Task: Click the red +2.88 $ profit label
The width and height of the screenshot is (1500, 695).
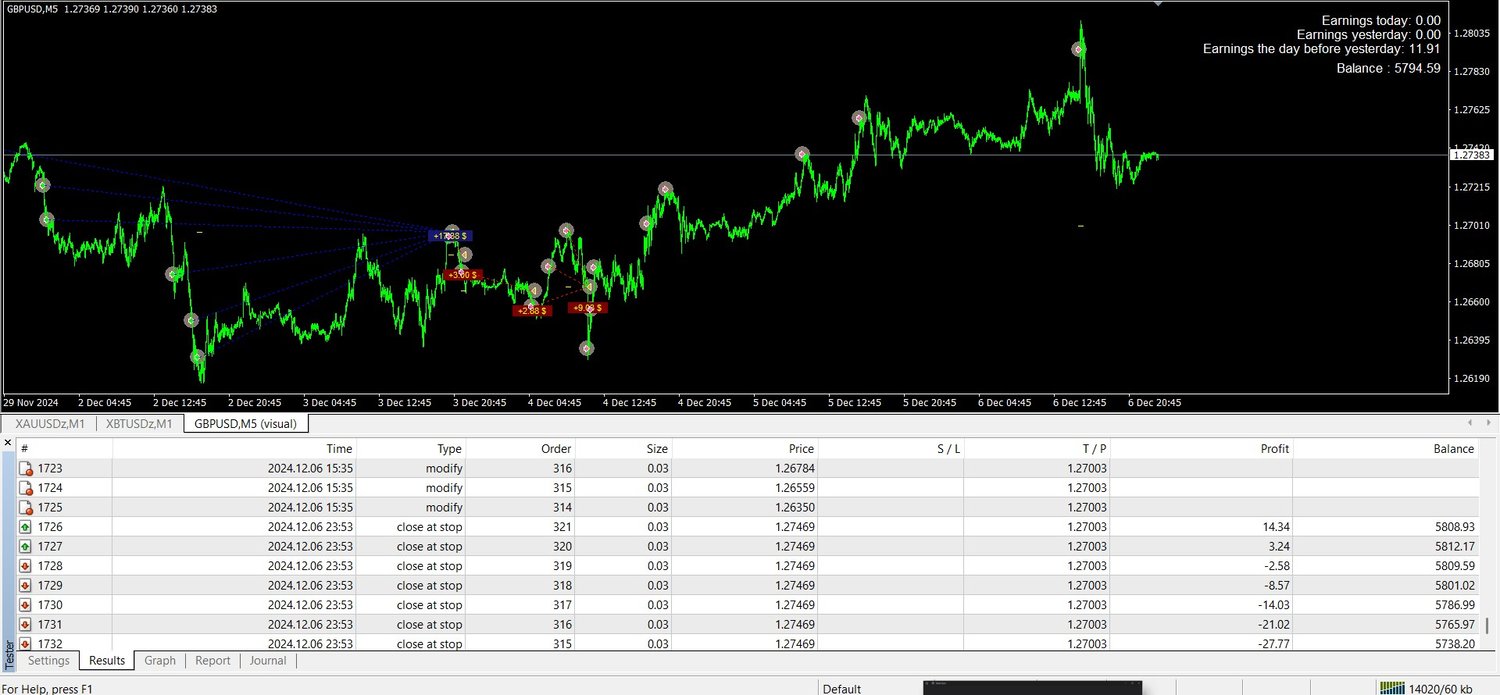Action: pyautogui.click(x=532, y=311)
